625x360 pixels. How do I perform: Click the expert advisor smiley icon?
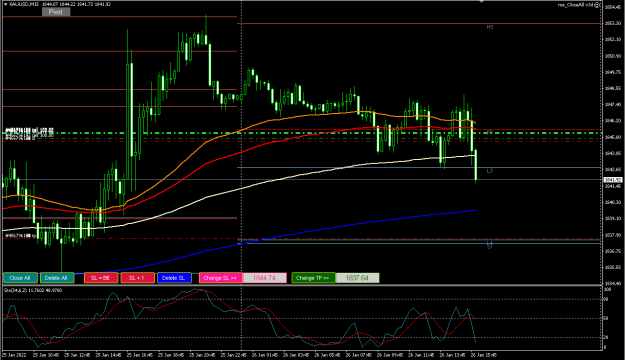[597, 5]
